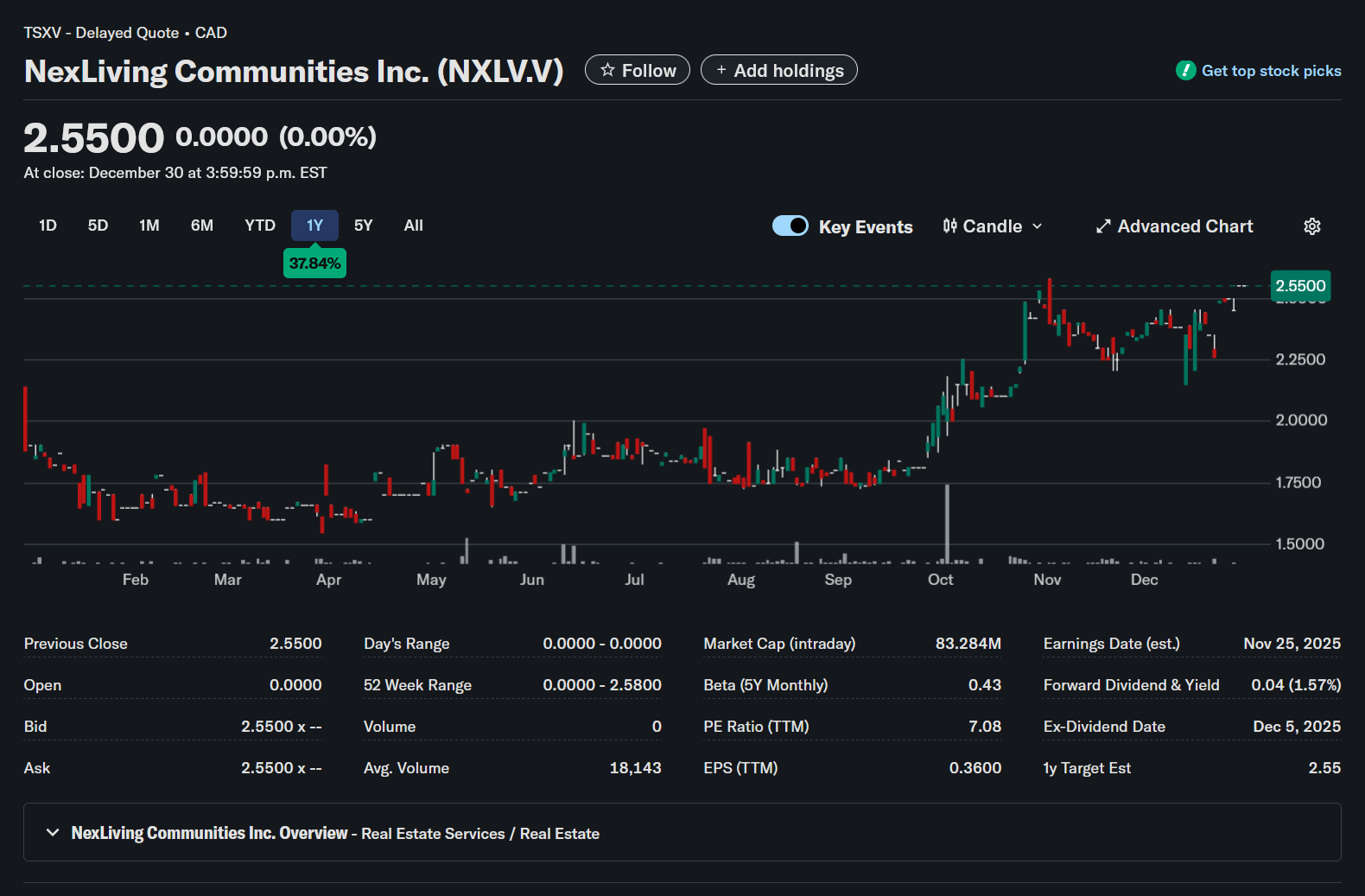Follow NexLiving Communities stock

tap(638, 70)
